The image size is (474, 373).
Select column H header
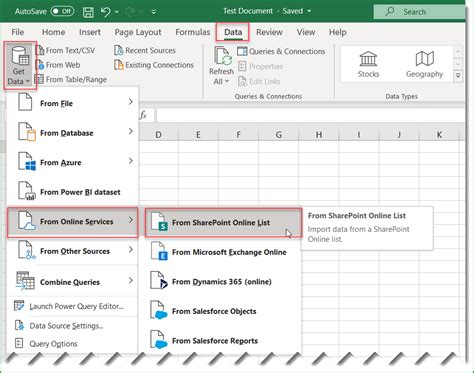pos(319,135)
